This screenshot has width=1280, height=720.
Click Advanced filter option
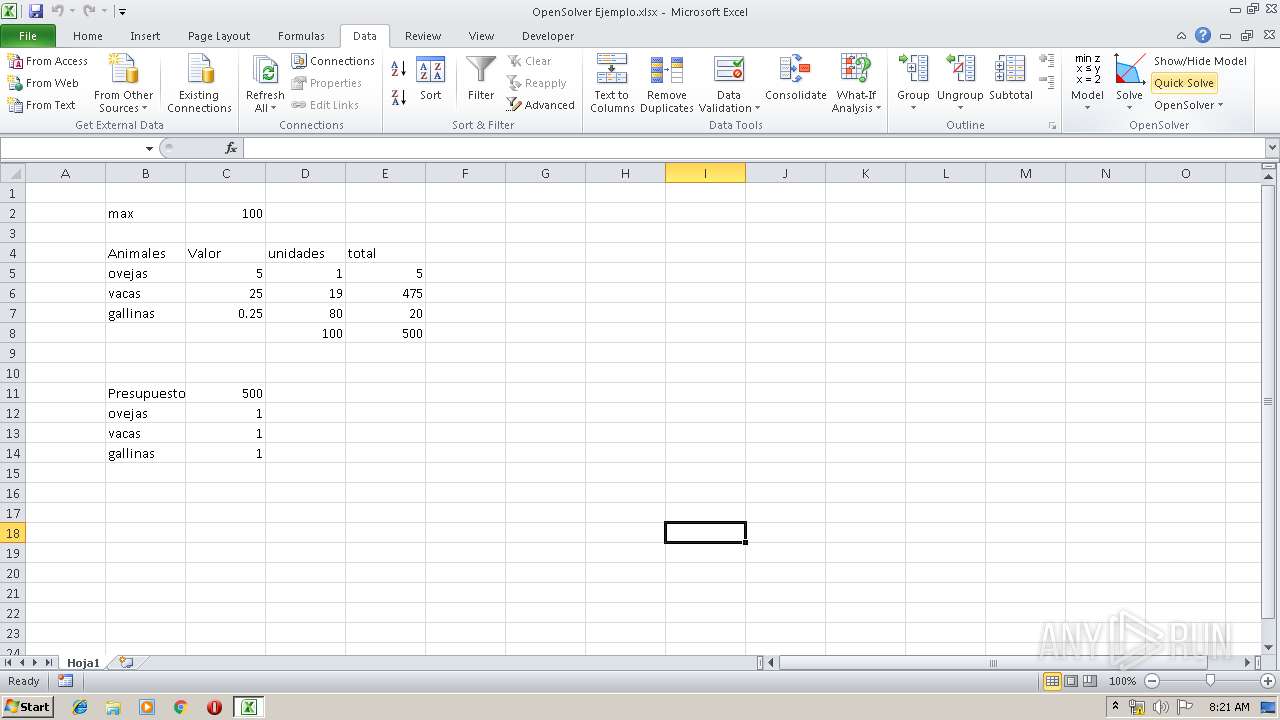pos(541,105)
